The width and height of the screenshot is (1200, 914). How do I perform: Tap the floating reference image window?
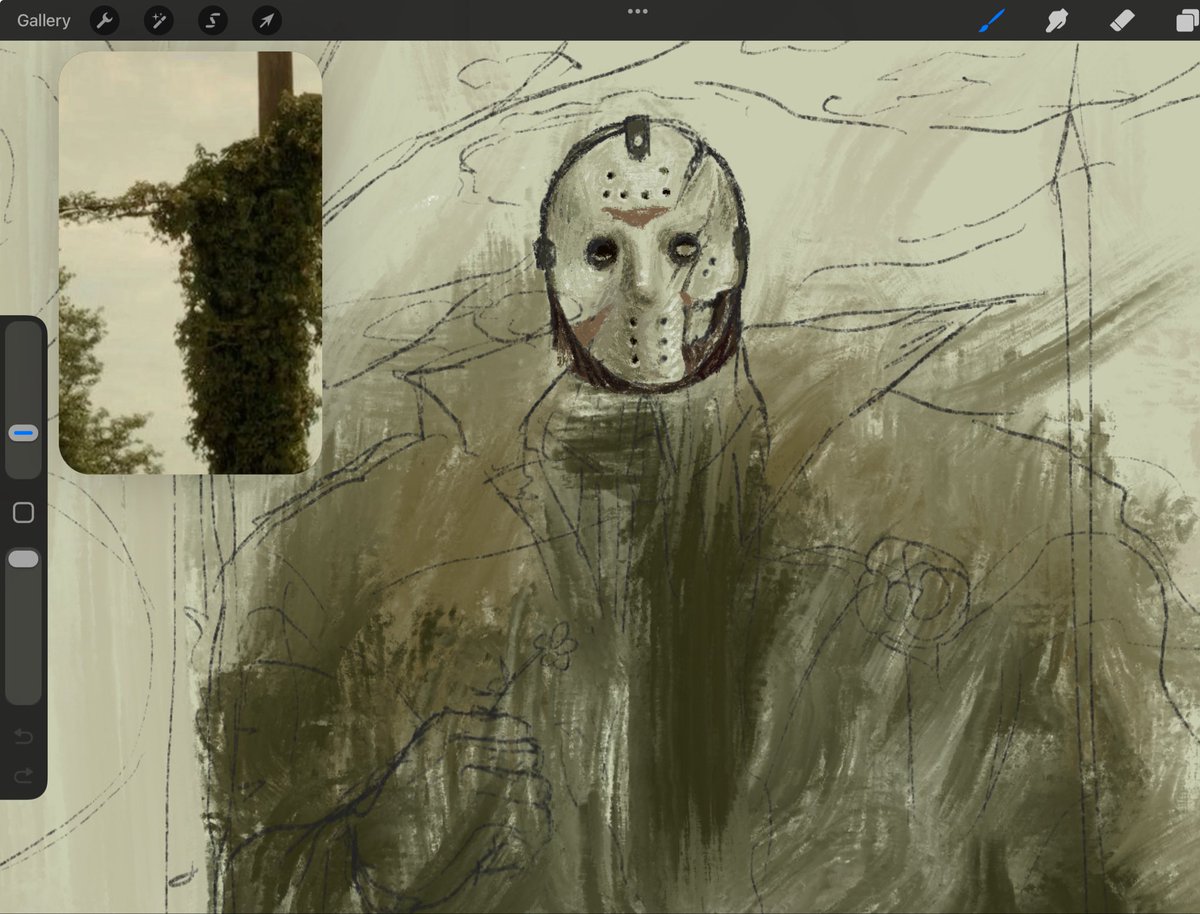[190, 260]
